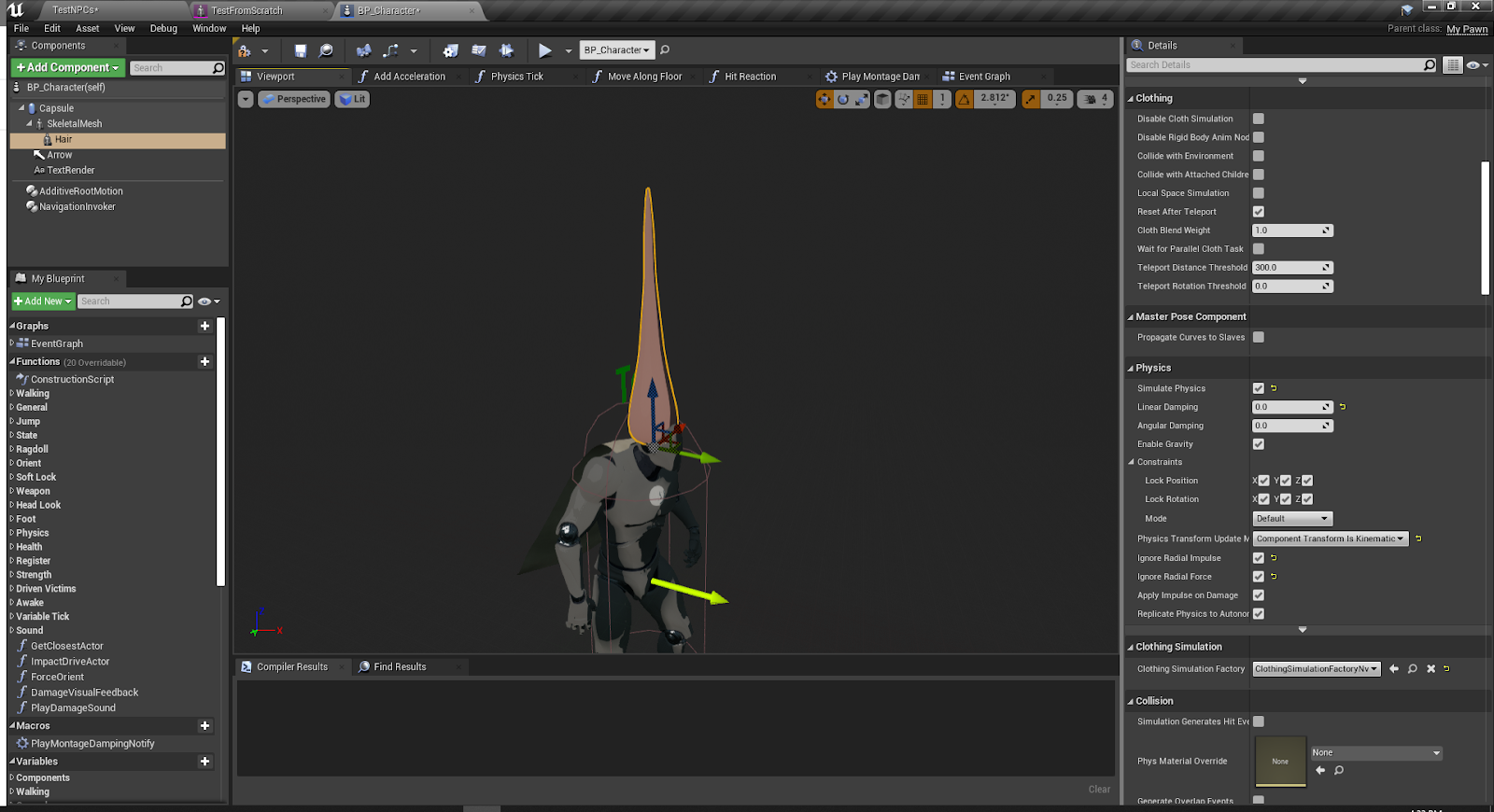Uncheck the Simulate Physics checkbox

pyautogui.click(x=1258, y=388)
